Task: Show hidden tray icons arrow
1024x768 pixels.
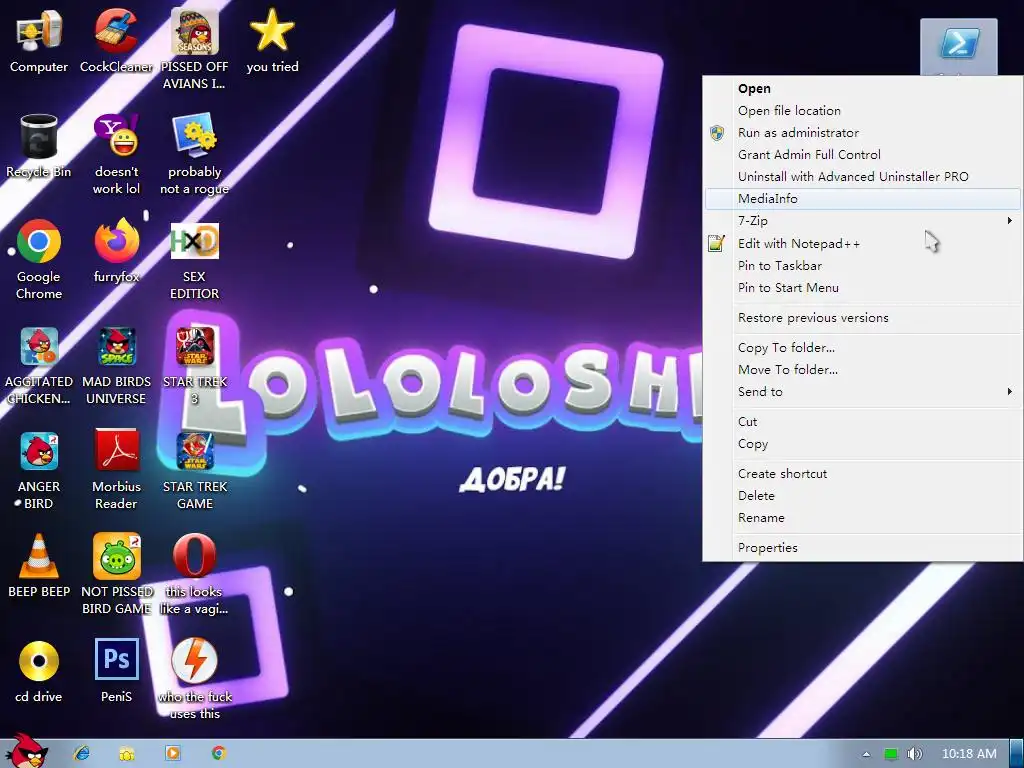Action: [866, 754]
